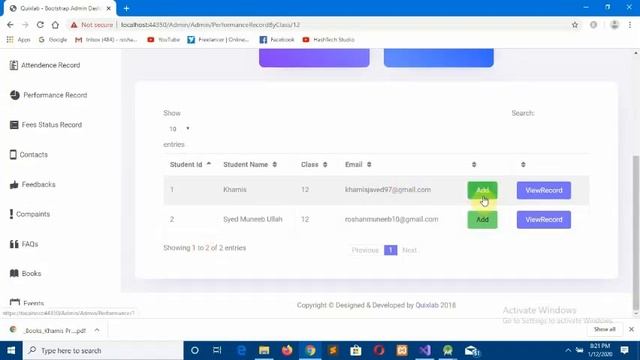Open the Facebook bookmark
This screenshot has height=360, width=640.
point(277,40)
